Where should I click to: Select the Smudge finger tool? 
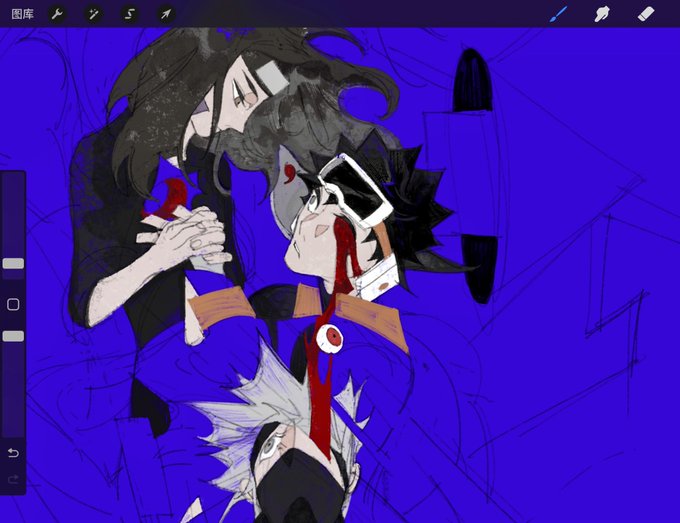602,14
